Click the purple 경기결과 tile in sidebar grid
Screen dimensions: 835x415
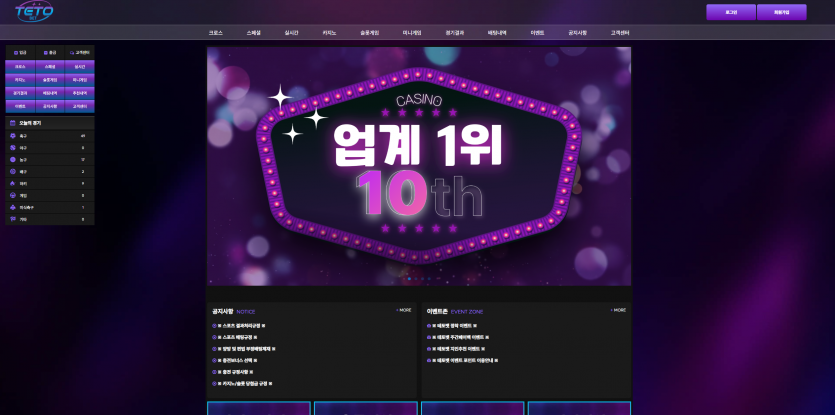tap(20, 93)
